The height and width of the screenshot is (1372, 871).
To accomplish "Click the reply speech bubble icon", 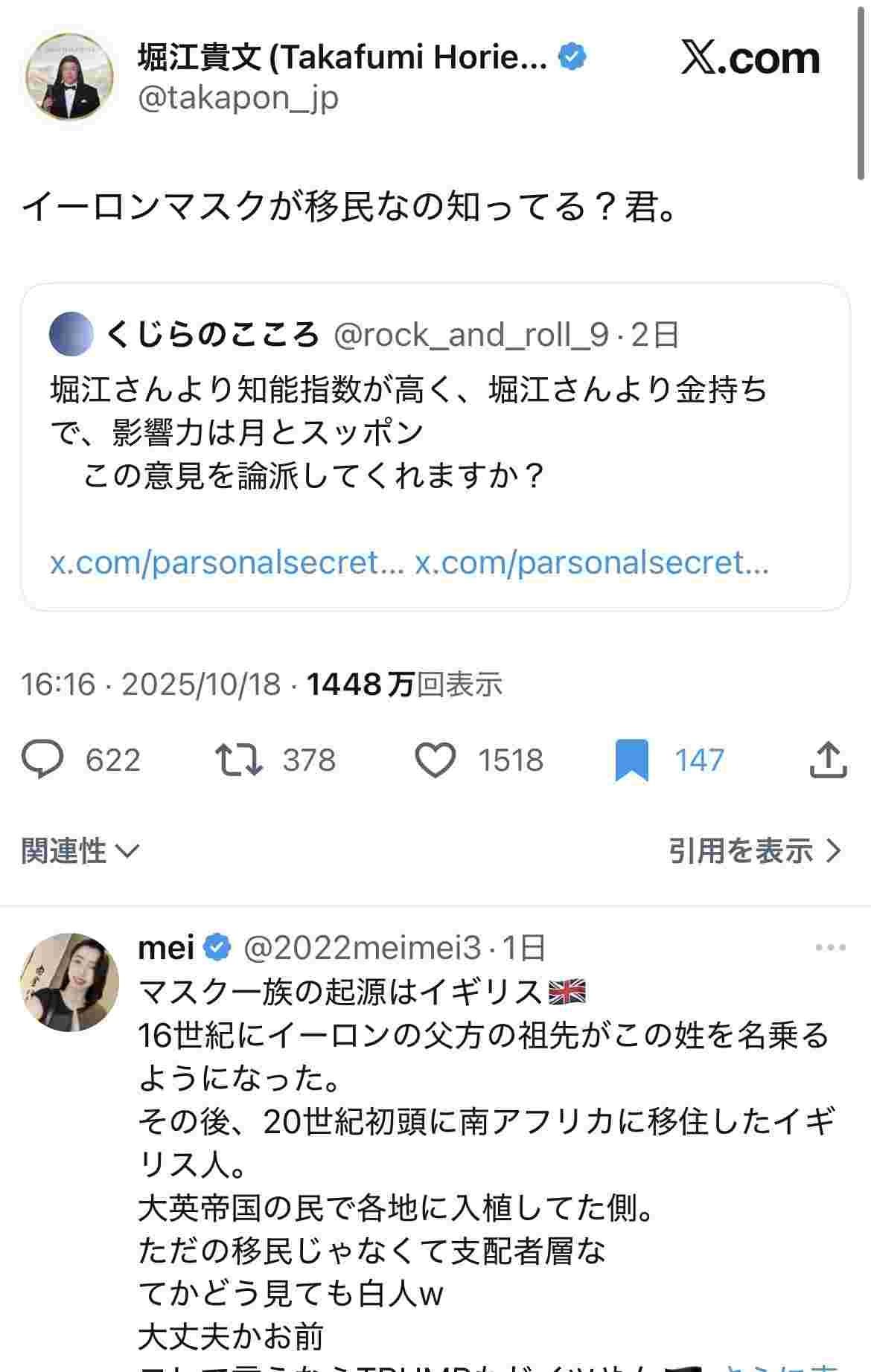I will 43,760.
